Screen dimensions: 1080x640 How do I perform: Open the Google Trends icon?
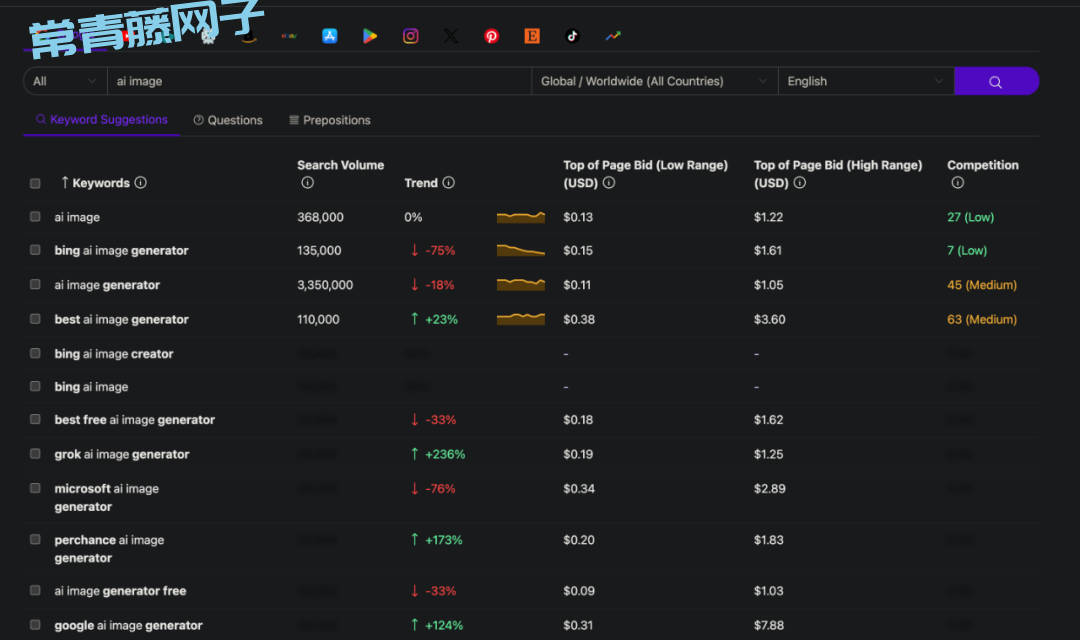click(613, 36)
